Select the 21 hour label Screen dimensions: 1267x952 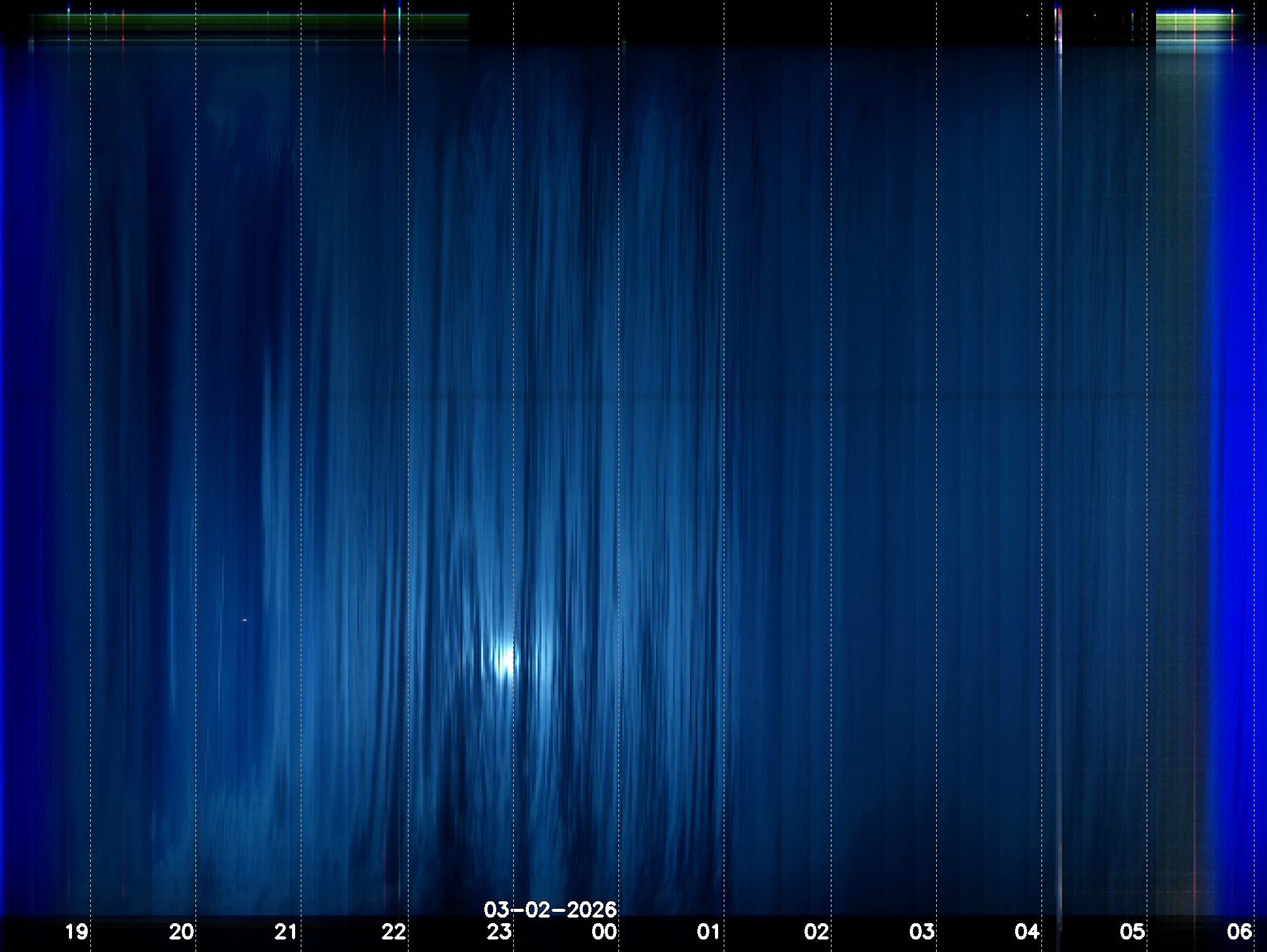coord(286,932)
